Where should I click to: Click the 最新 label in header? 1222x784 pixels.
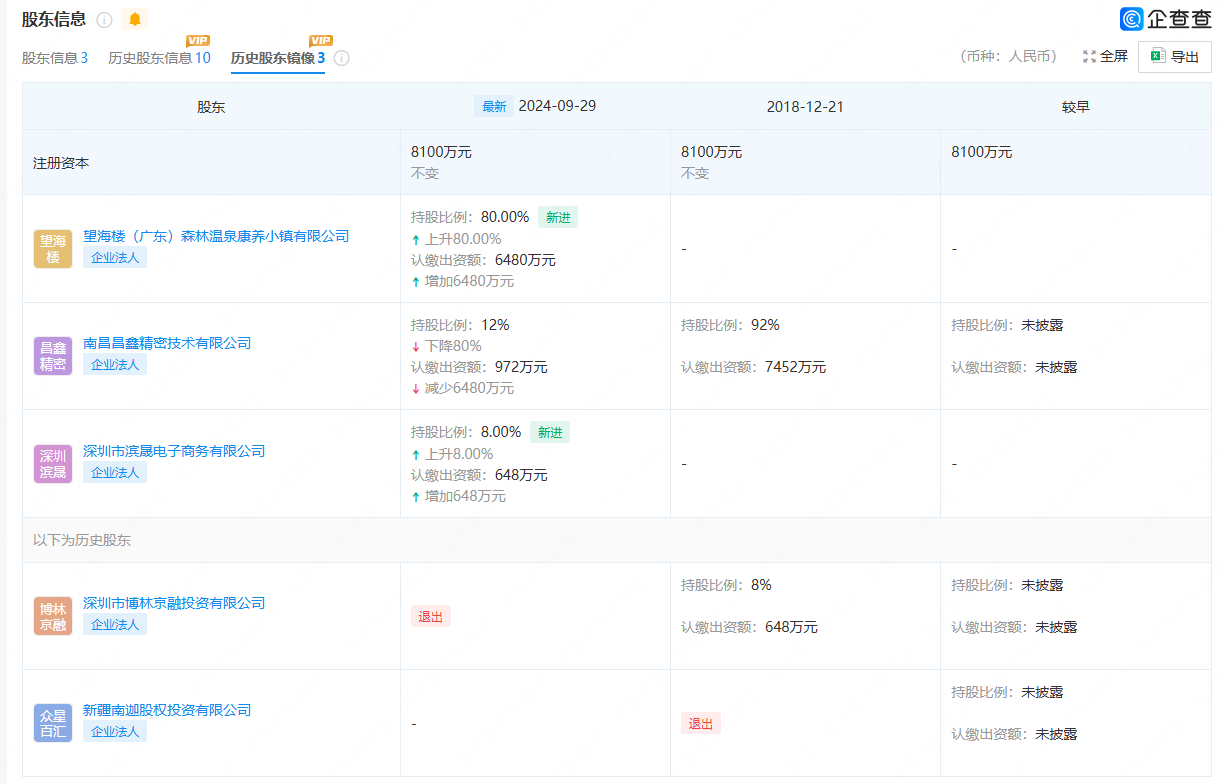point(494,106)
